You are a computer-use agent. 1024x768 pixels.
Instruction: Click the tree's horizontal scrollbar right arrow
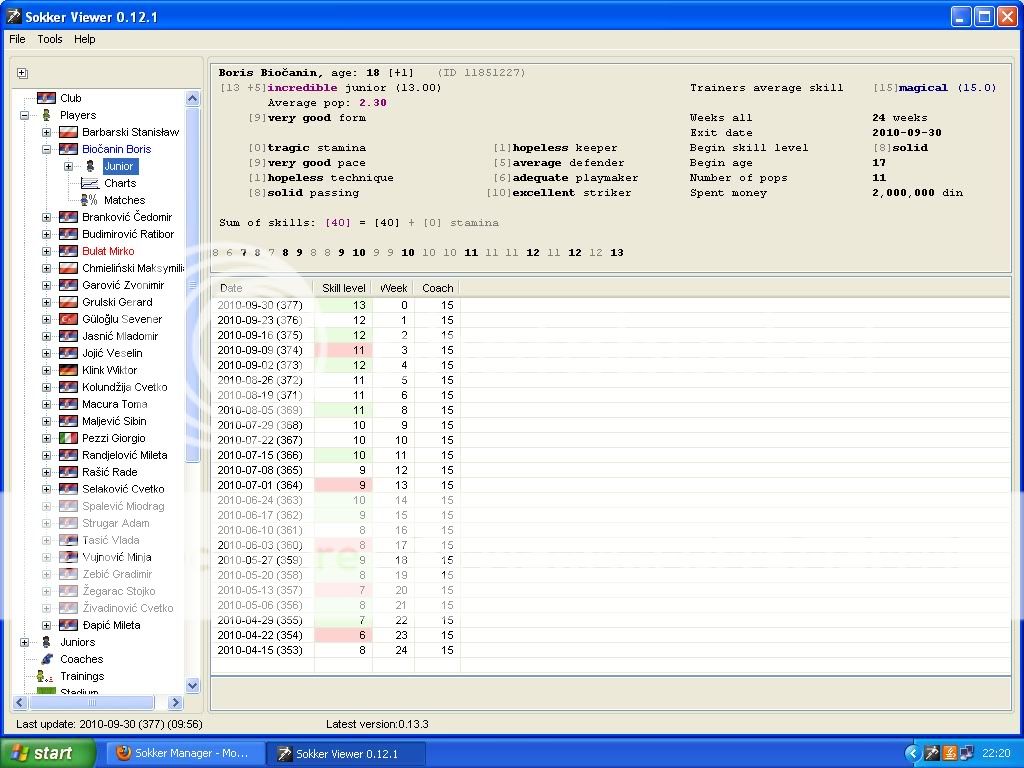tap(176, 703)
